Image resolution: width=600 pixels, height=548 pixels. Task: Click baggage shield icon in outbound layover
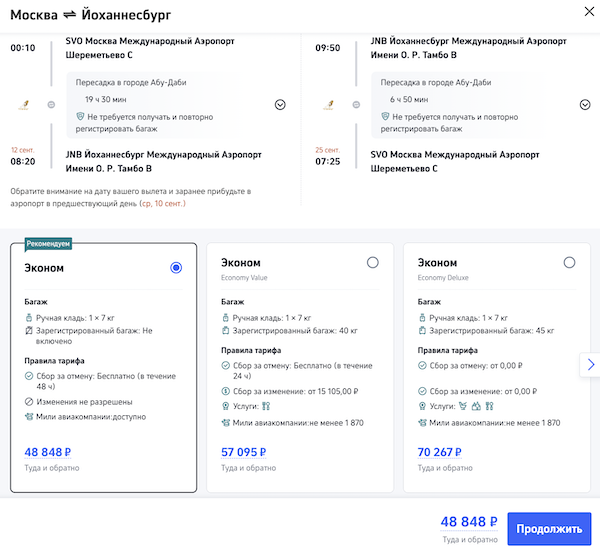coord(80,117)
